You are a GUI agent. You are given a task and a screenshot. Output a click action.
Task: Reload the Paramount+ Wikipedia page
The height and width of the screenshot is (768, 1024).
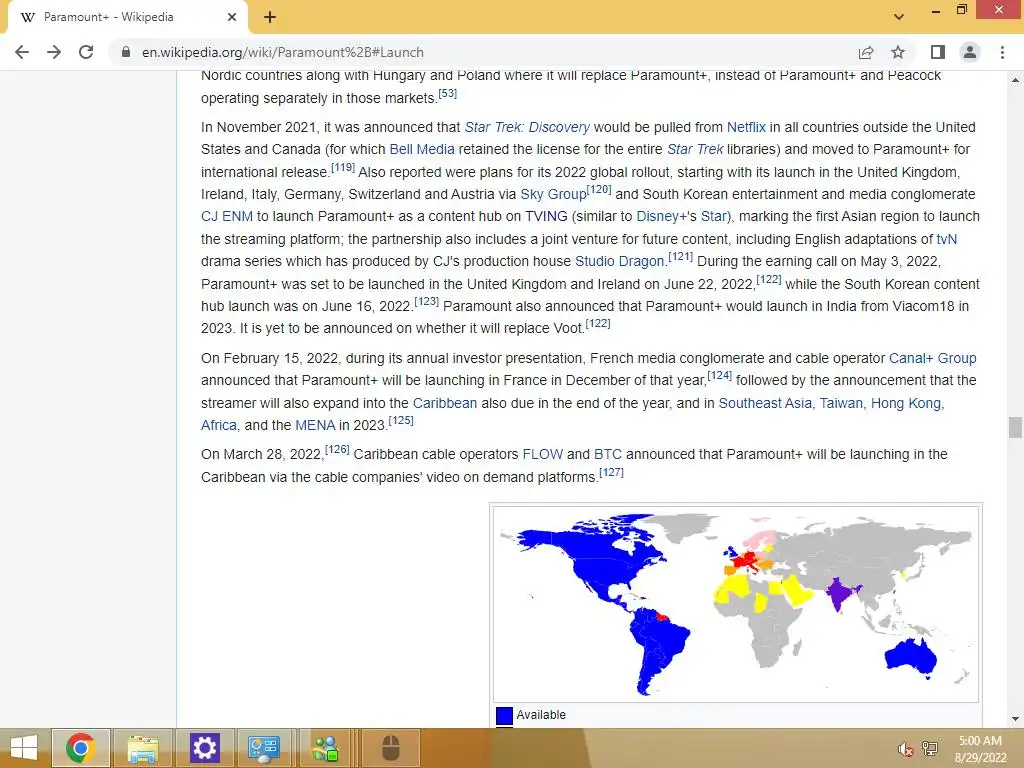click(x=86, y=52)
